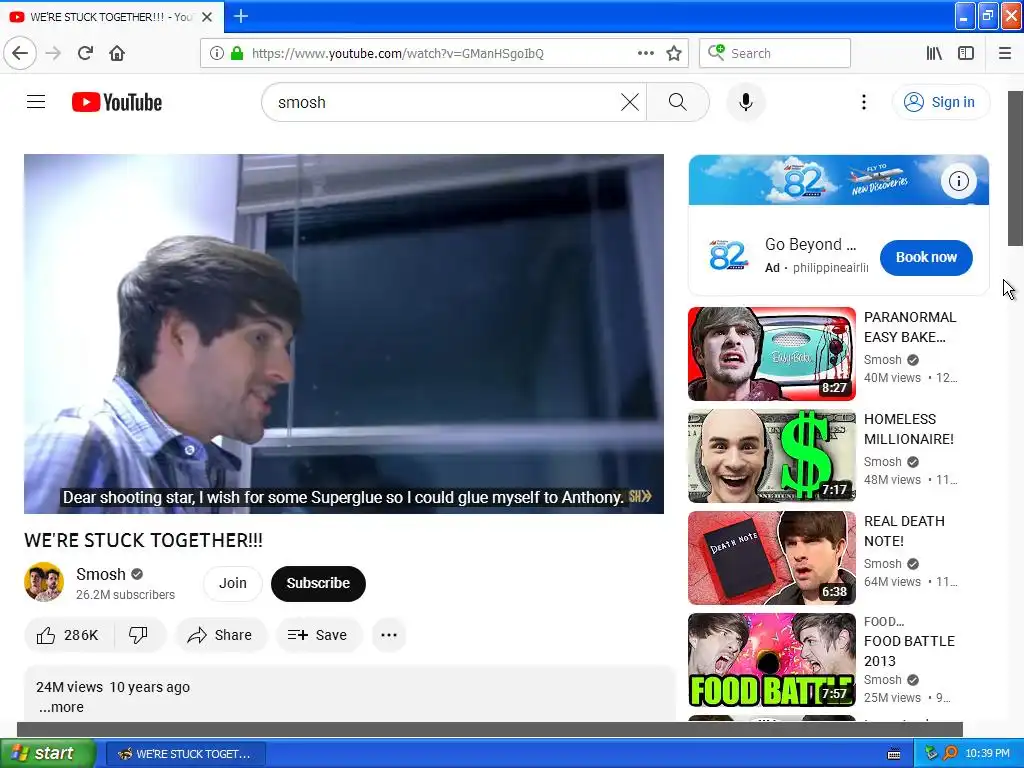Clear the smosh search text with X
The height and width of the screenshot is (768, 1024).
point(630,102)
